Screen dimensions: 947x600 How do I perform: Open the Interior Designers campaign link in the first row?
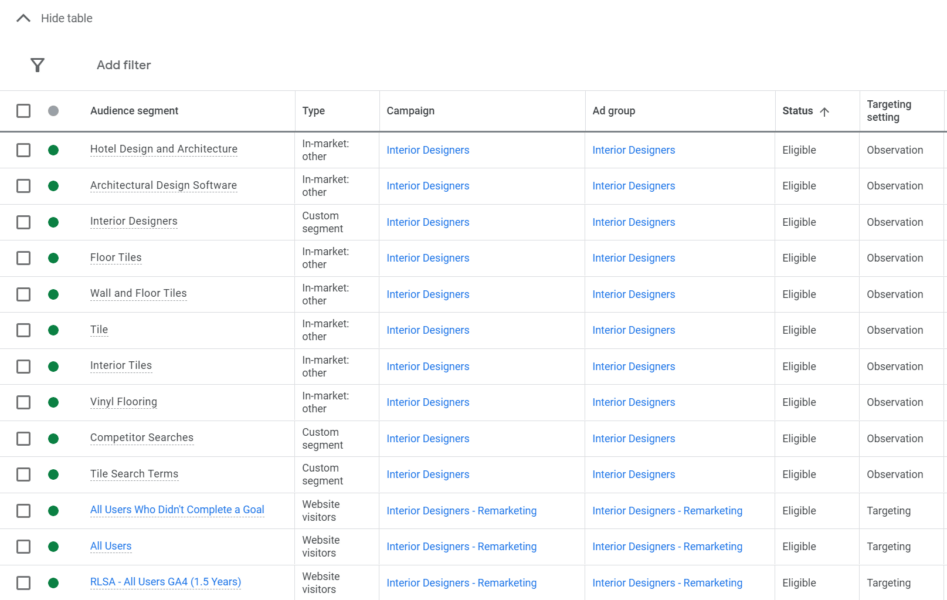[x=427, y=149]
